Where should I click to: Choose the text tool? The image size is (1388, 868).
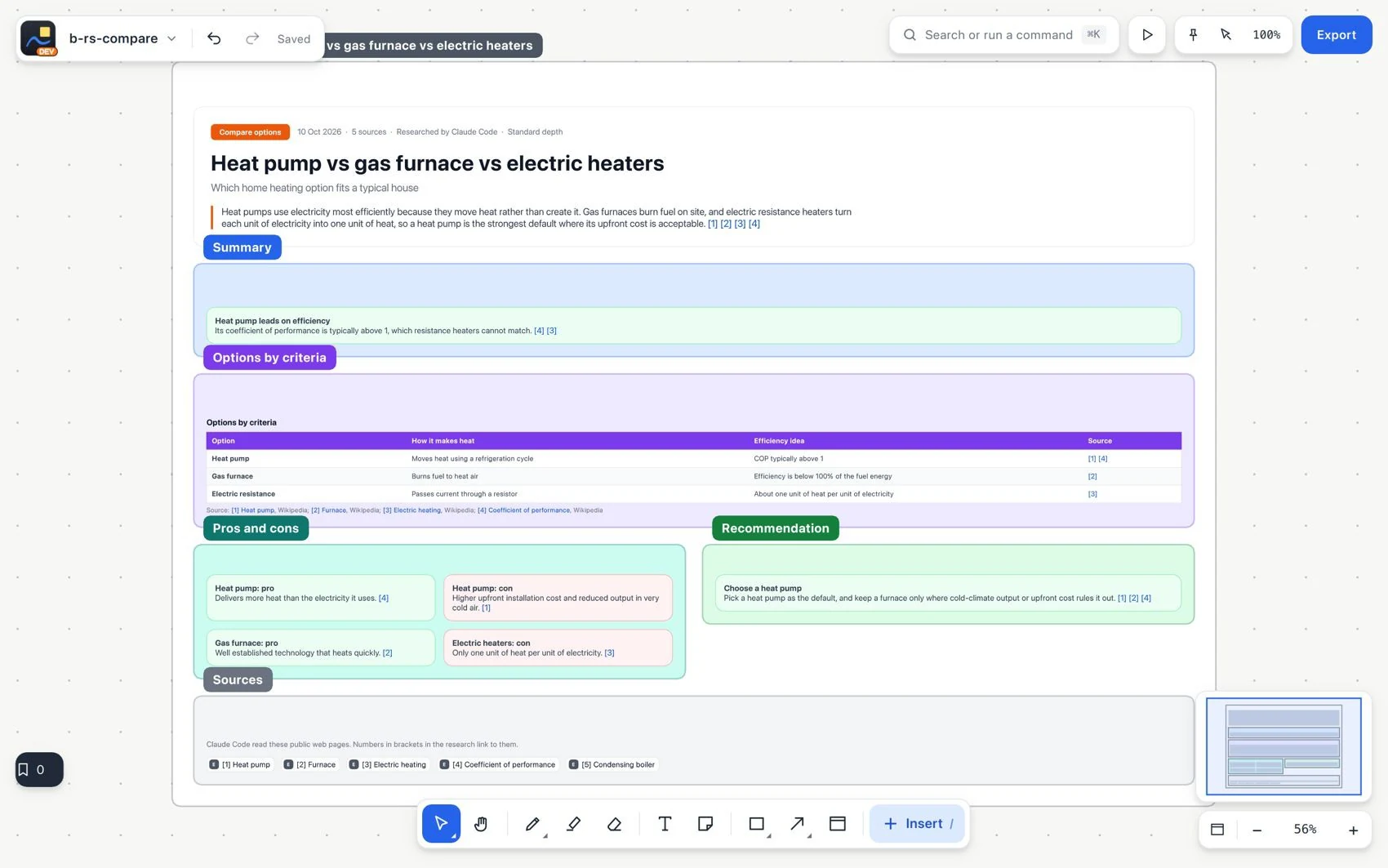pyautogui.click(x=665, y=823)
